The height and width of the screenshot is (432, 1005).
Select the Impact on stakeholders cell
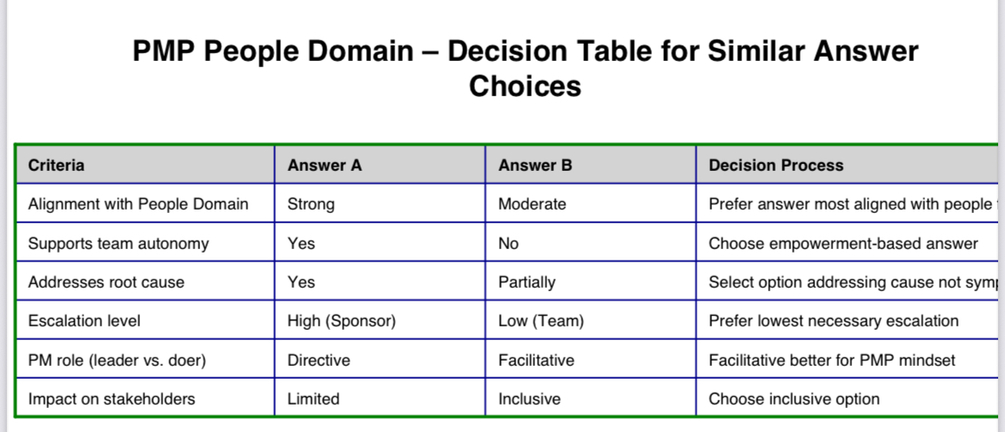[111, 399]
